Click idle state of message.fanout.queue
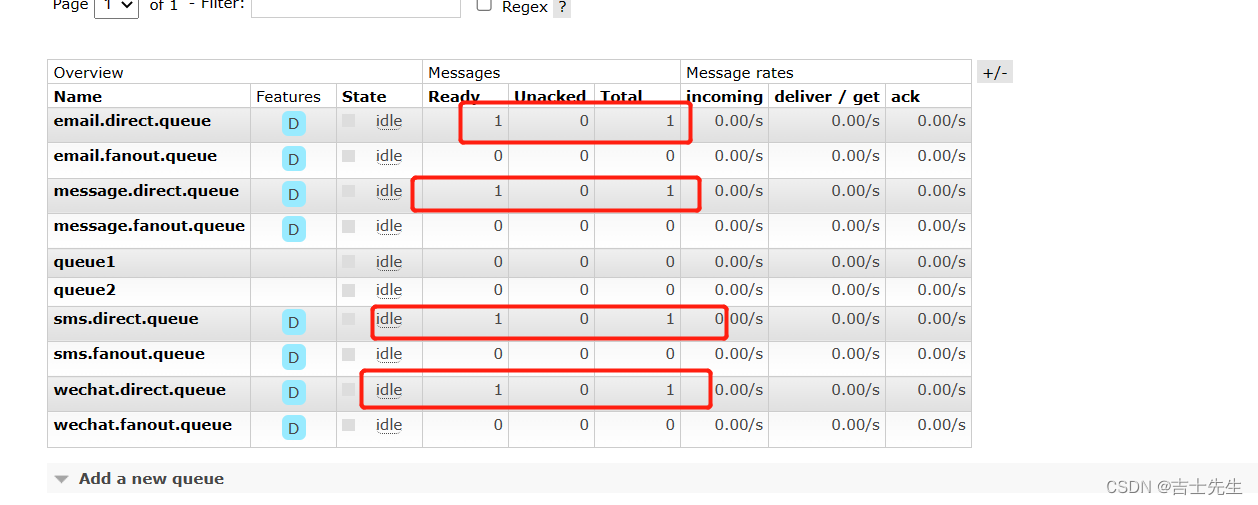1258x505 pixels. click(x=389, y=226)
